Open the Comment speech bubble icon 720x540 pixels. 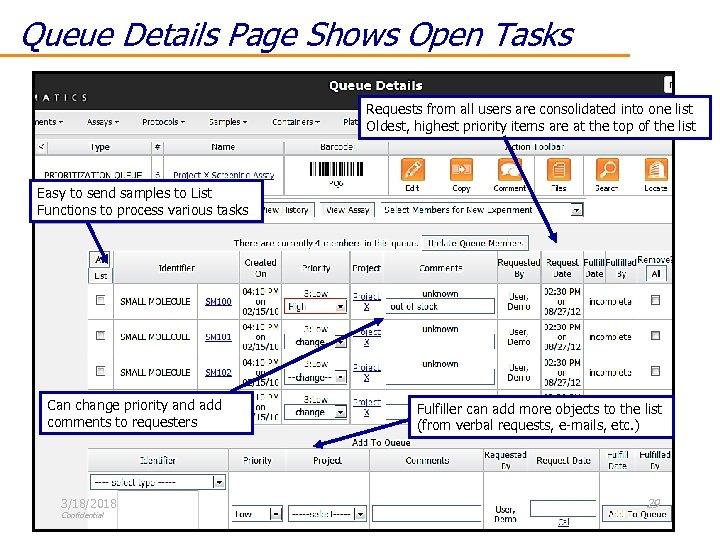coord(510,170)
